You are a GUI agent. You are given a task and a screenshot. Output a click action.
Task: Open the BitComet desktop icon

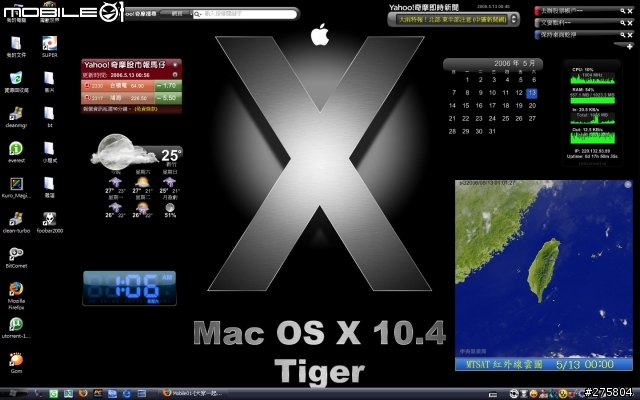tap(16, 258)
